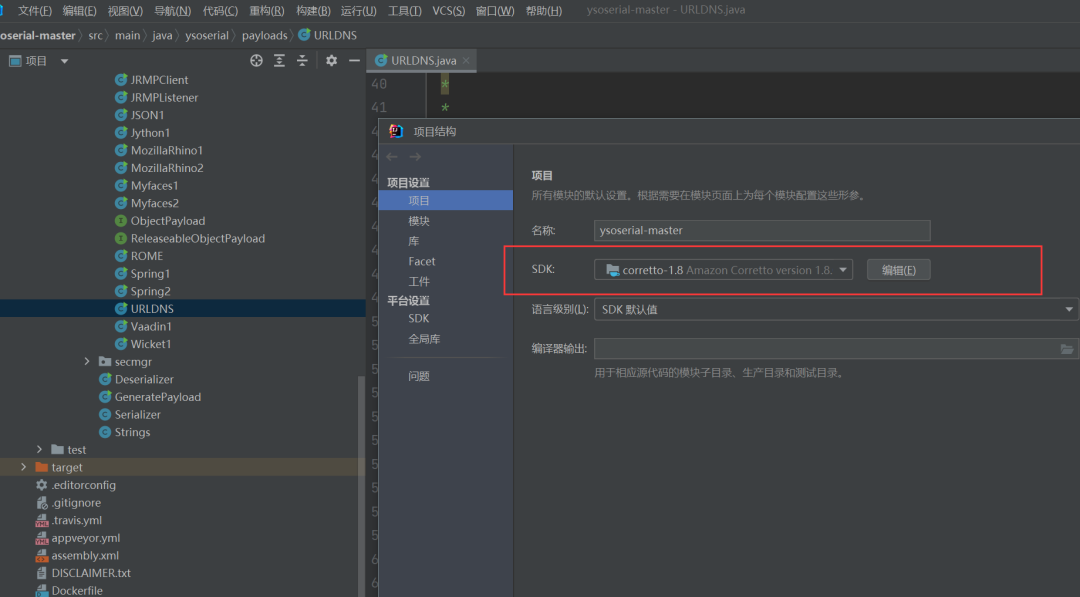Switch to URLDNS.java editor tab
The width and height of the screenshot is (1080, 597).
422,61
